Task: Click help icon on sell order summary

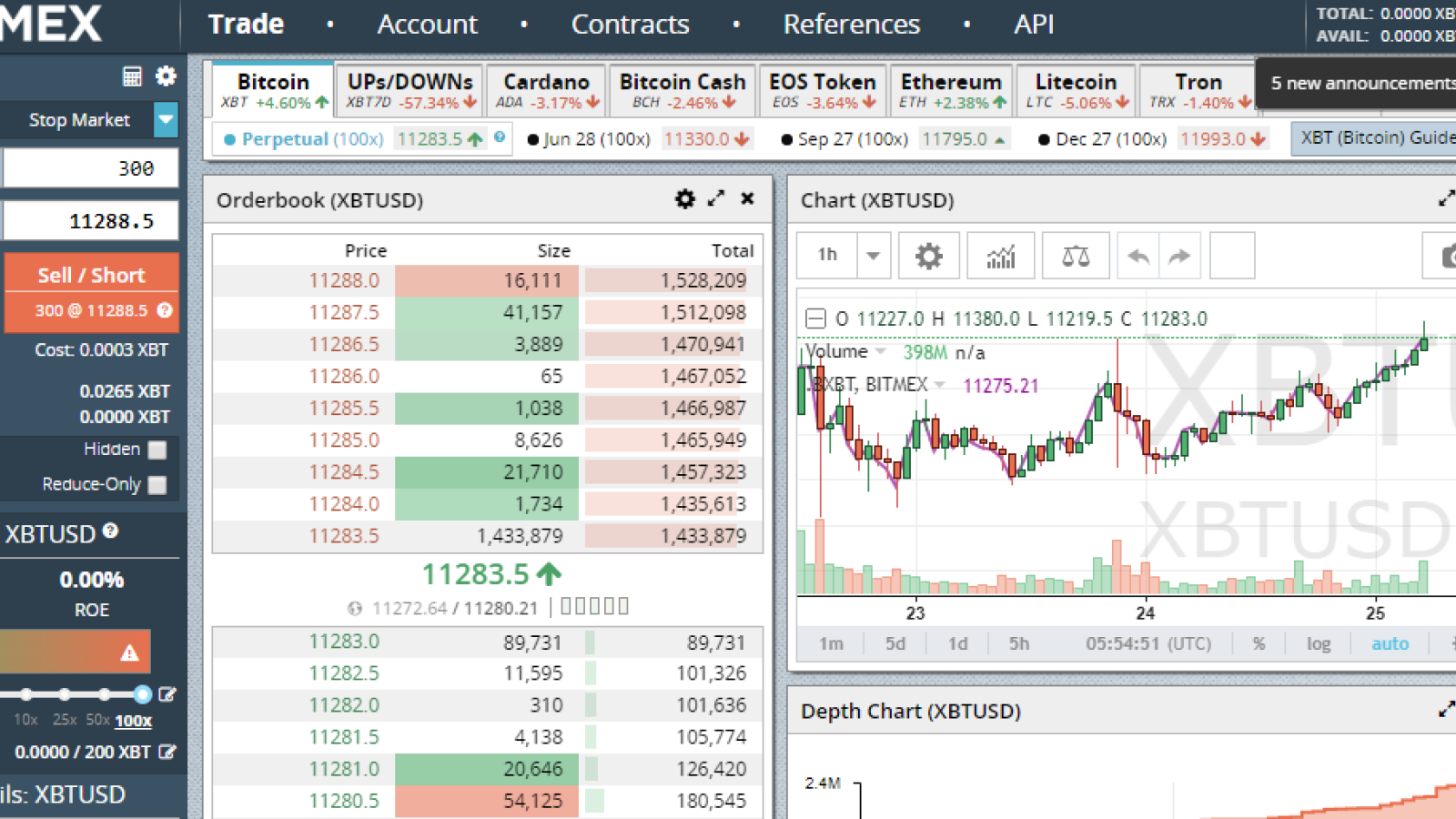Action: pos(165,310)
